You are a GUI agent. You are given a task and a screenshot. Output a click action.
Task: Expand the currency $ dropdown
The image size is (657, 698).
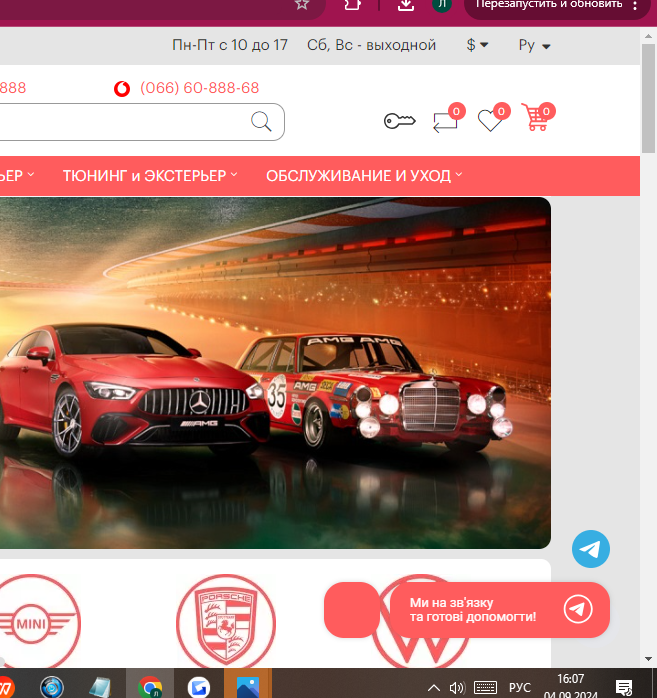[x=477, y=45]
